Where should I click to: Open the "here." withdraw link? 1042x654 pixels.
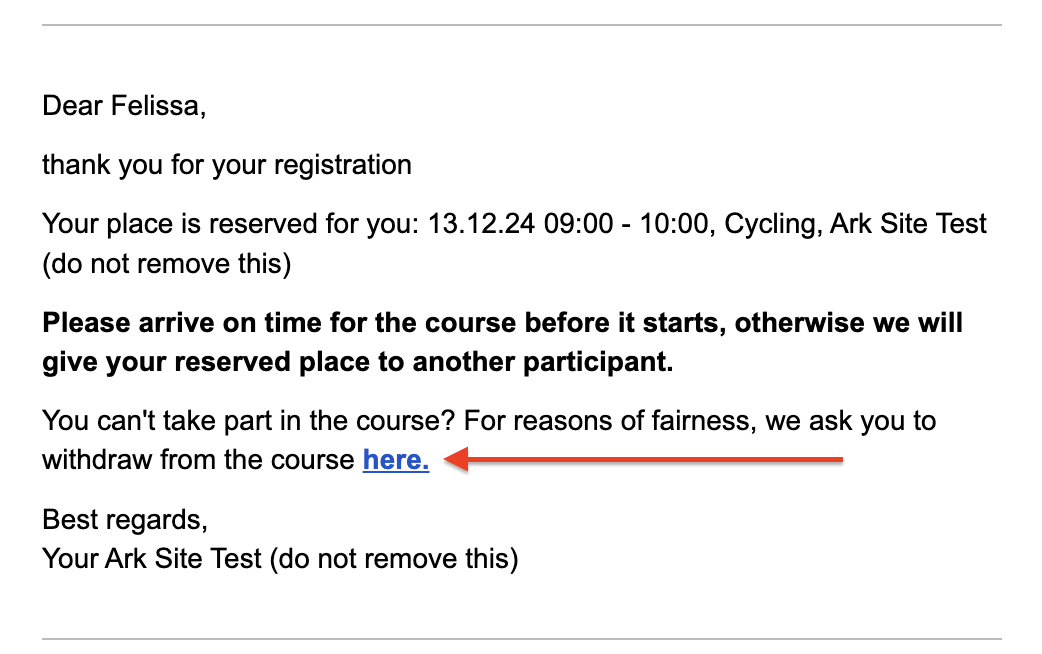point(395,460)
